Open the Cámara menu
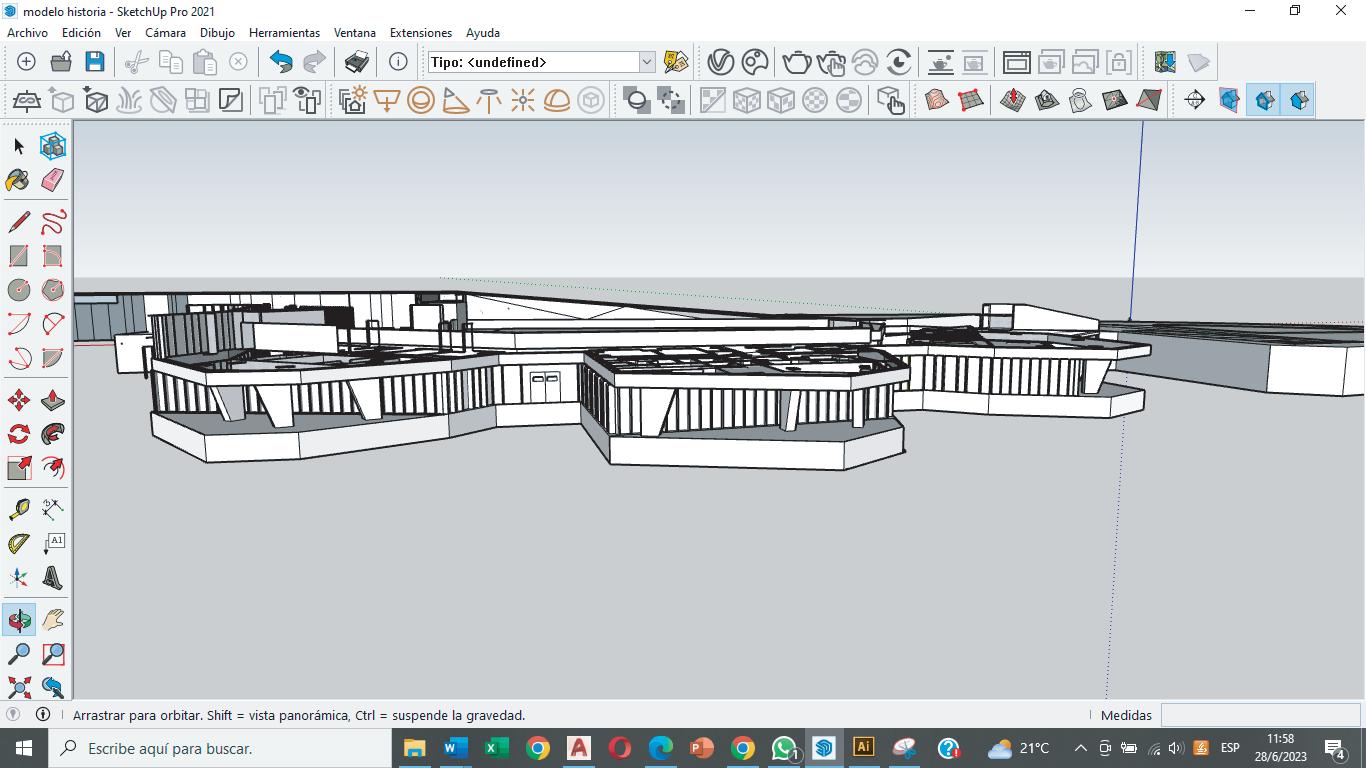 click(x=165, y=32)
